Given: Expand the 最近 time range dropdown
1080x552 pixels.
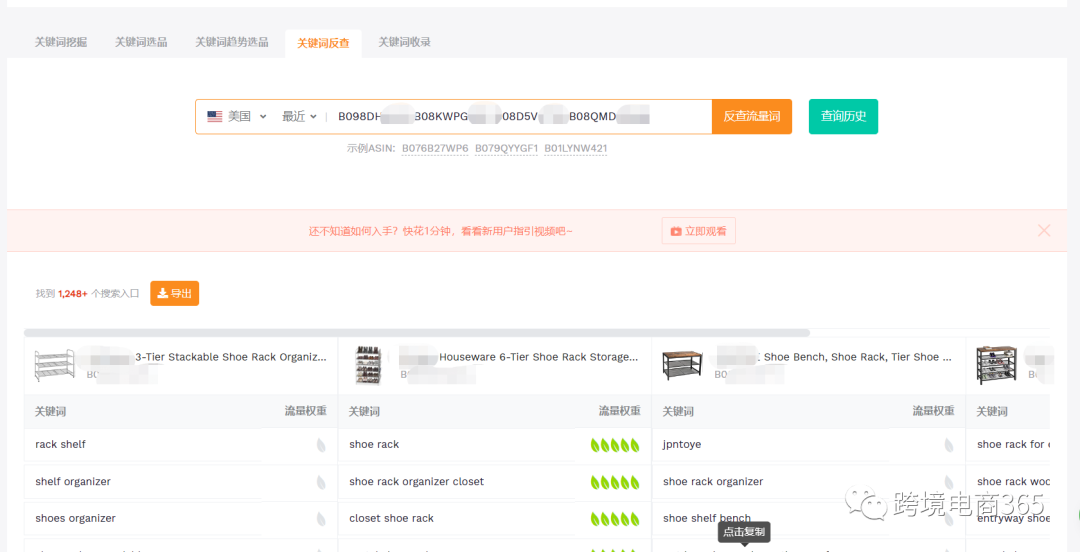Looking at the screenshot, I should tap(299, 116).
